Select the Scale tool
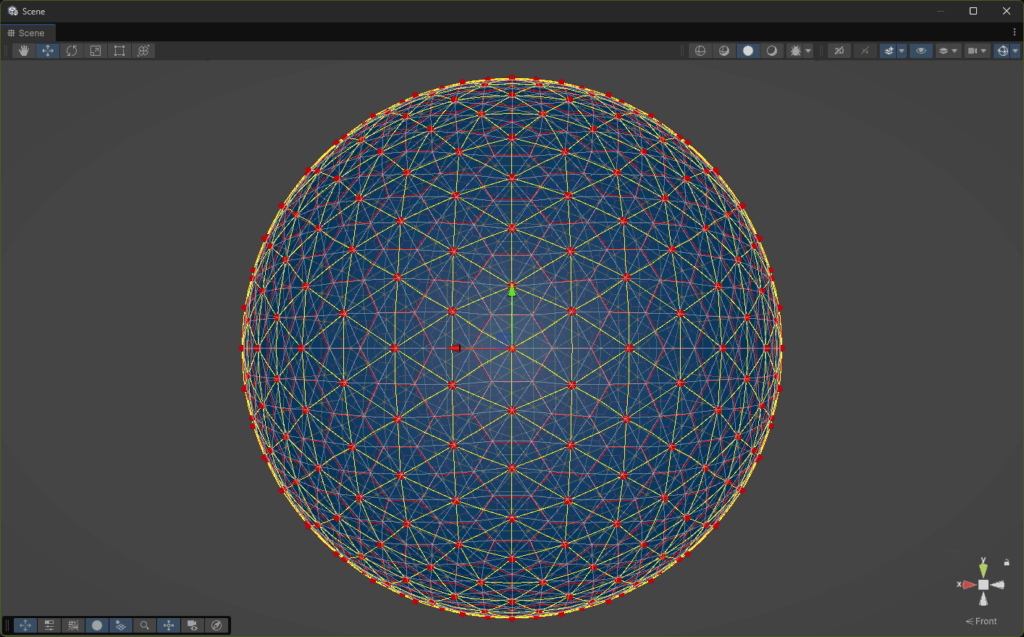The image size is (1024, 637). 96,51
